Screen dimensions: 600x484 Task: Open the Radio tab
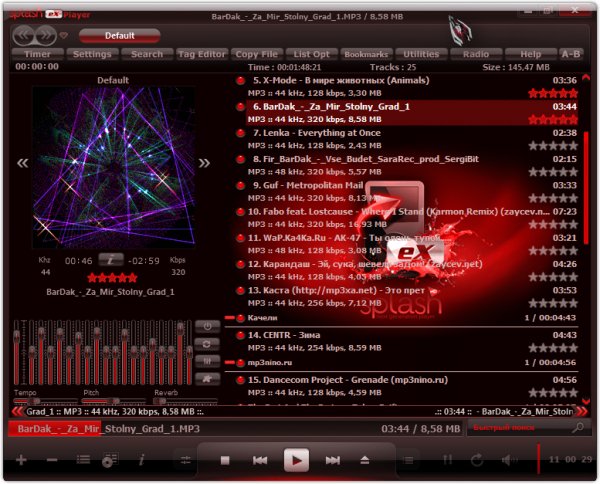[x=476, y=54]
